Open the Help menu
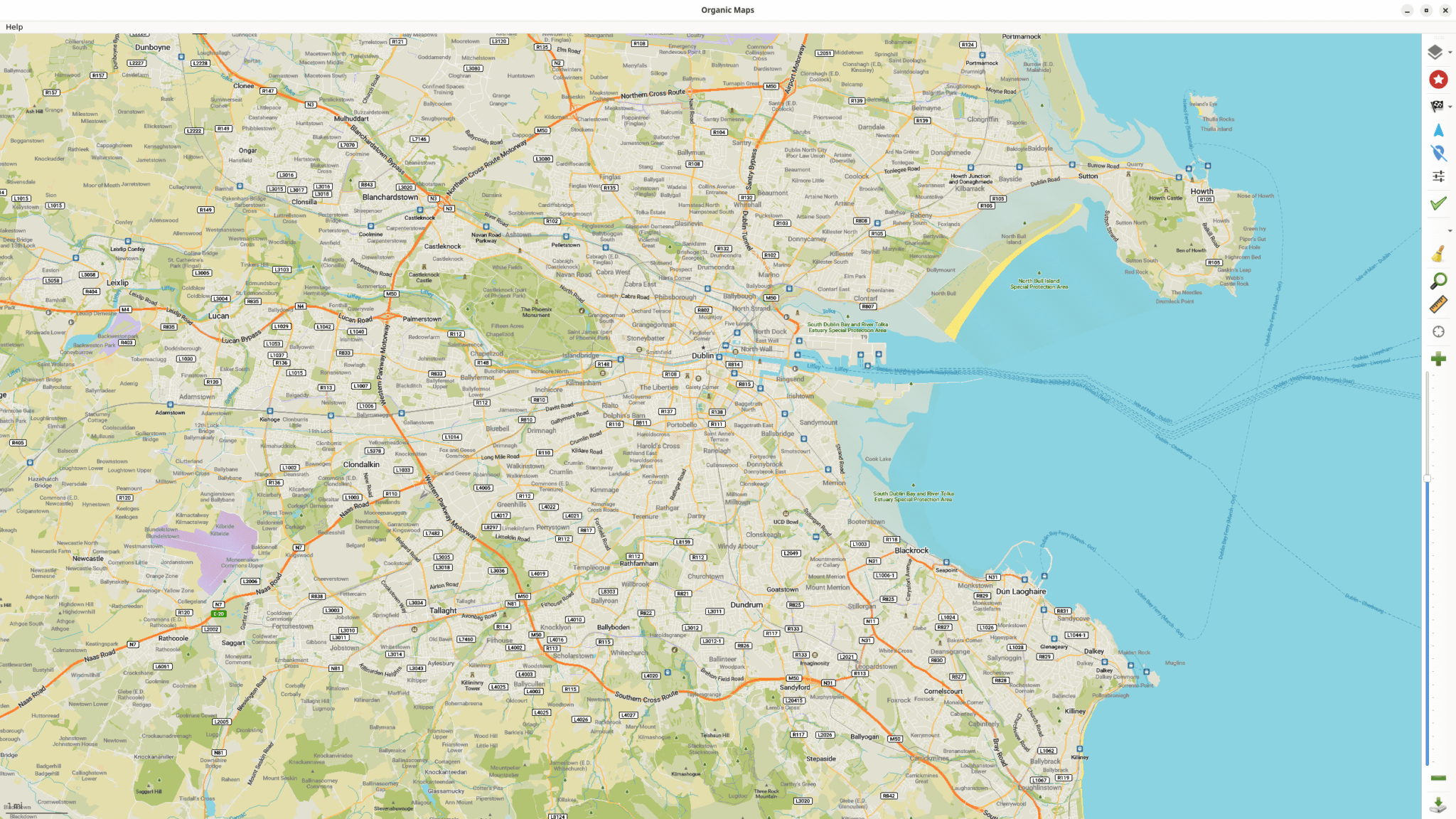Viewport: 1456px width, 819px height. click(x=14, y=26)
